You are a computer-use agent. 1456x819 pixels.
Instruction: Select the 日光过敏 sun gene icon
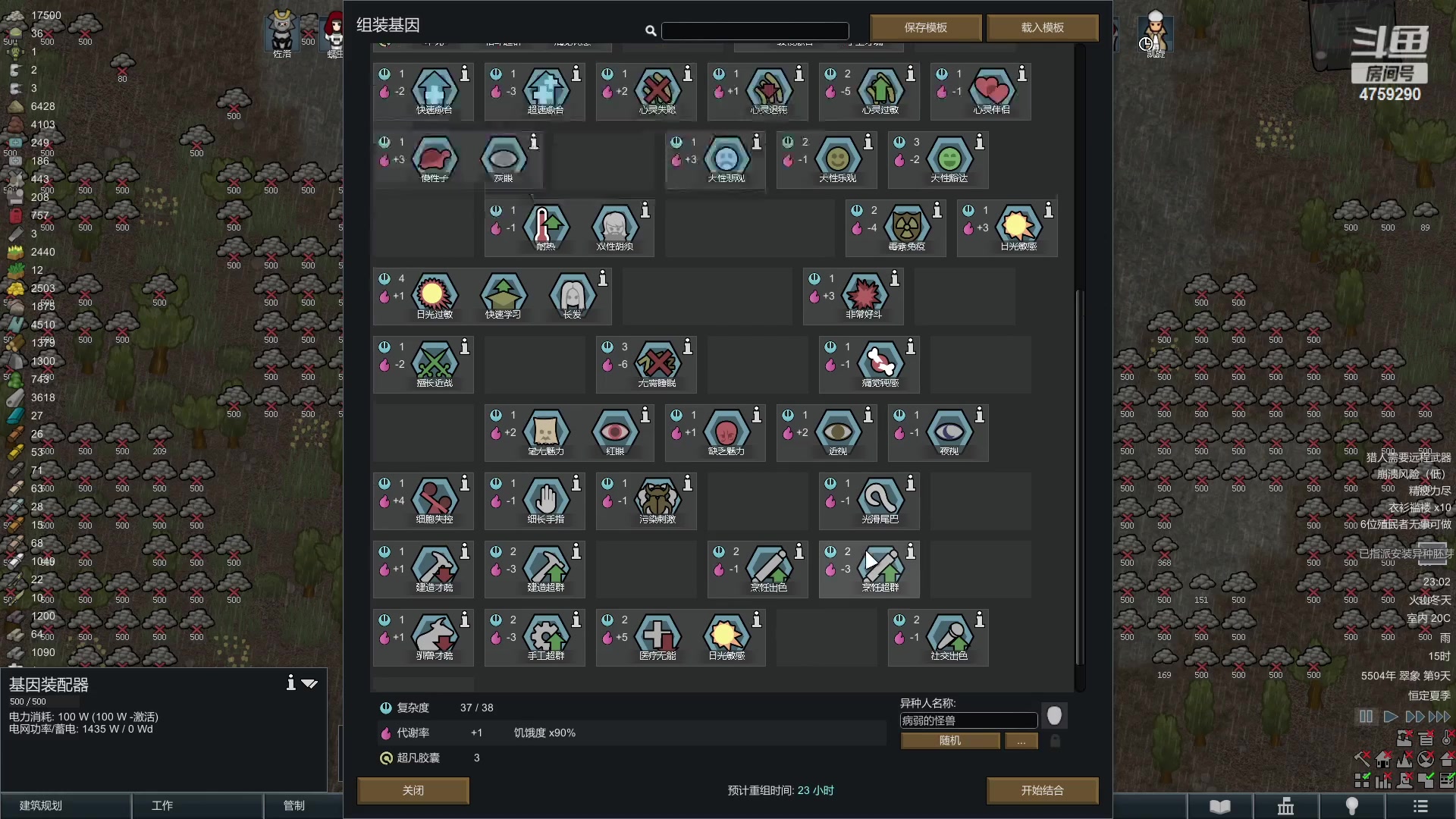434,293
